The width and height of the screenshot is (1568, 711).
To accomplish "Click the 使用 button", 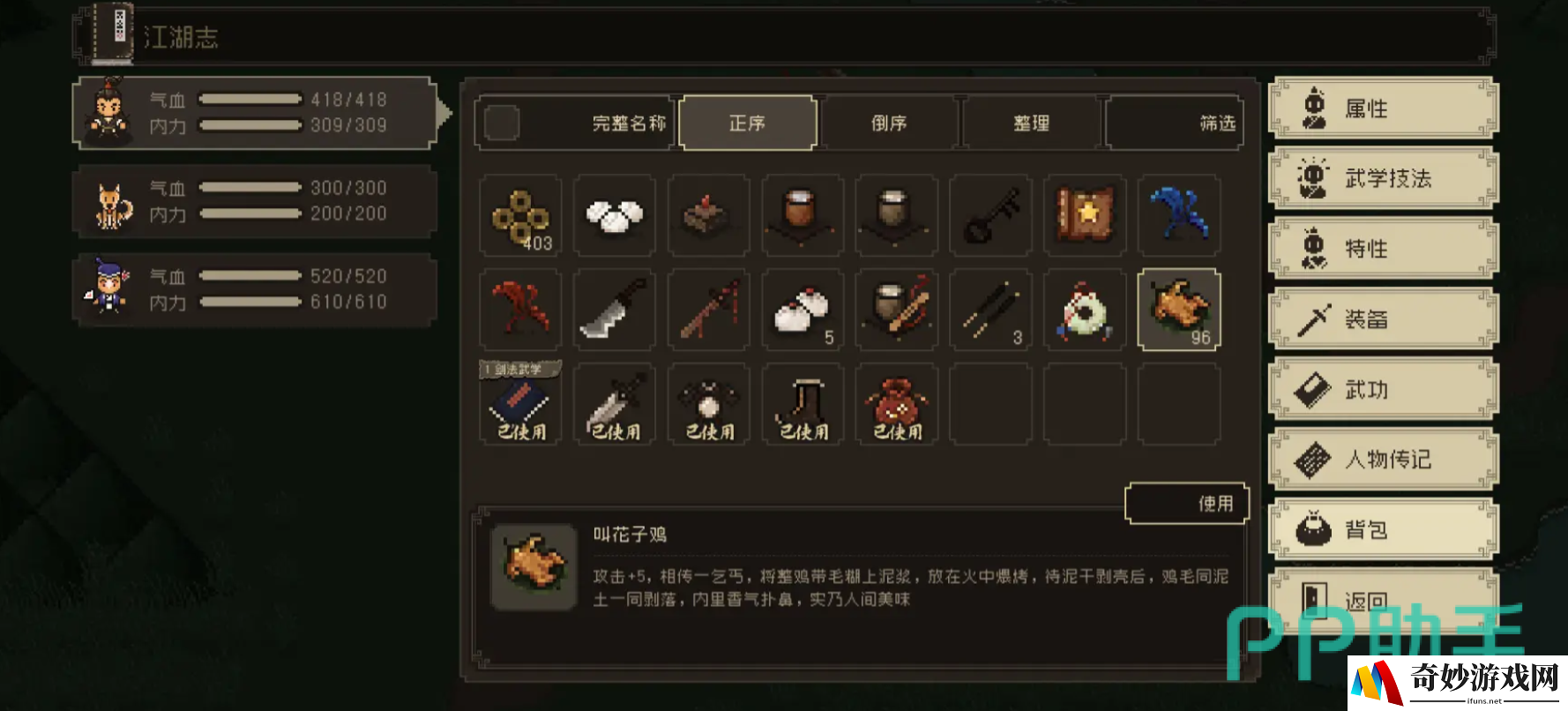I will click(1188, 504).
